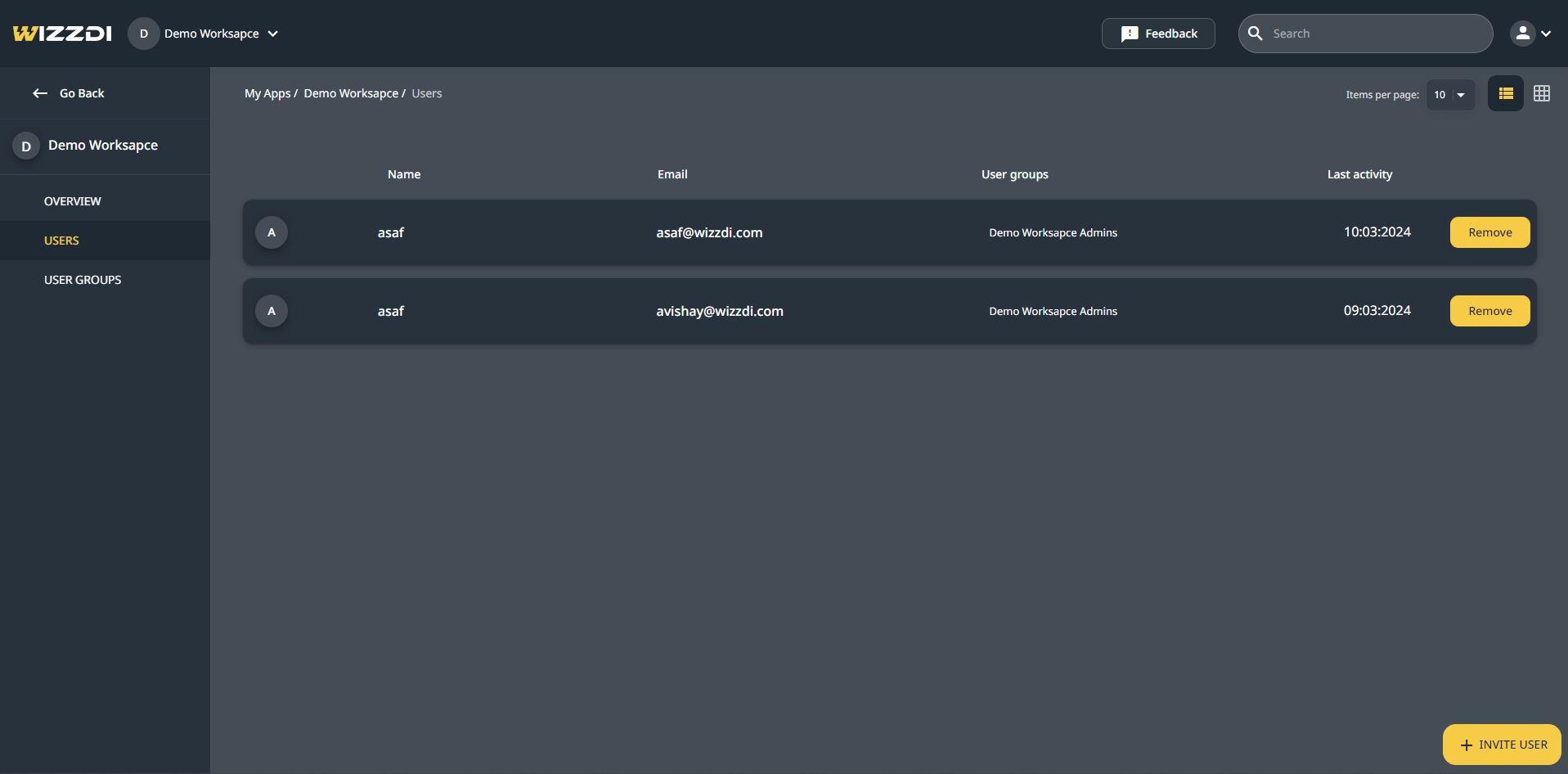Click the user account avatar icon
The image size is (1568, 774).
tap(1522, 34)
